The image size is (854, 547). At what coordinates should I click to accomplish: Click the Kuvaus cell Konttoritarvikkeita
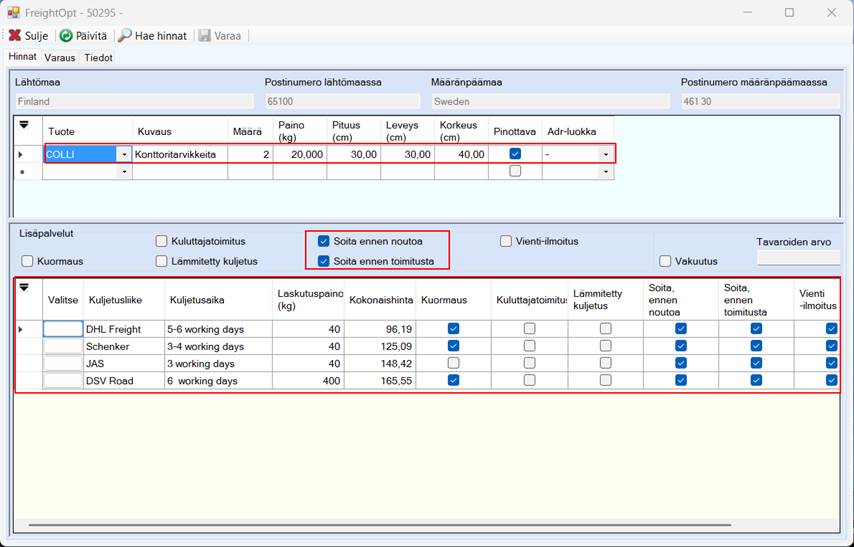[180, 155]
